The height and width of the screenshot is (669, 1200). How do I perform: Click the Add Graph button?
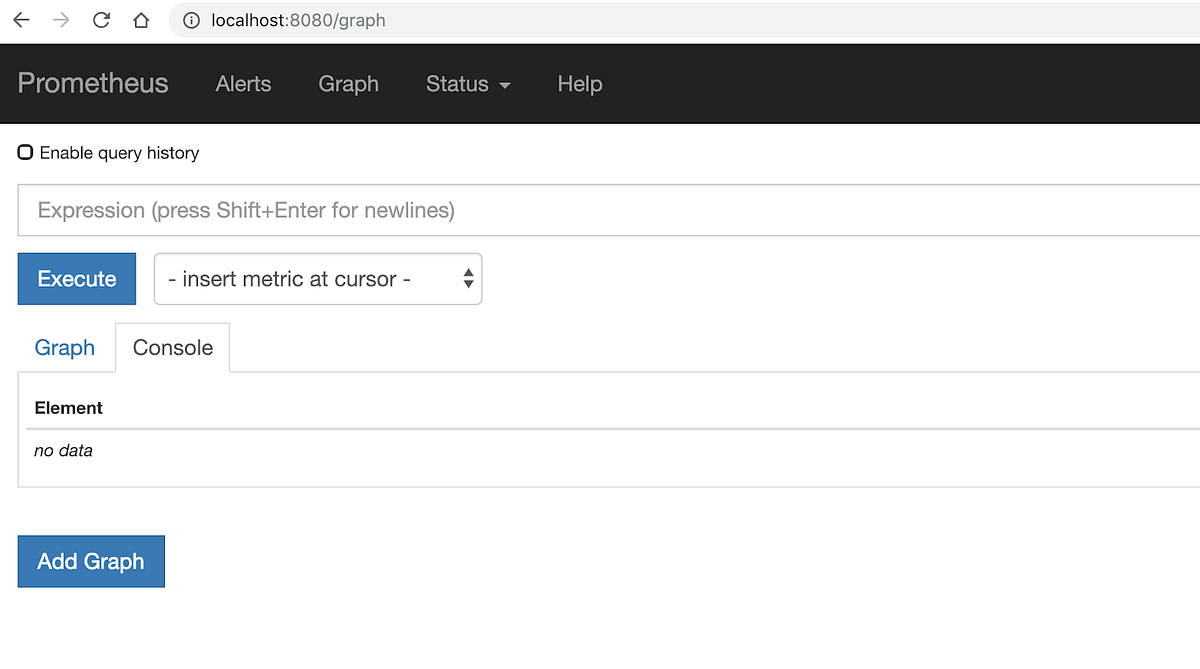90,561
